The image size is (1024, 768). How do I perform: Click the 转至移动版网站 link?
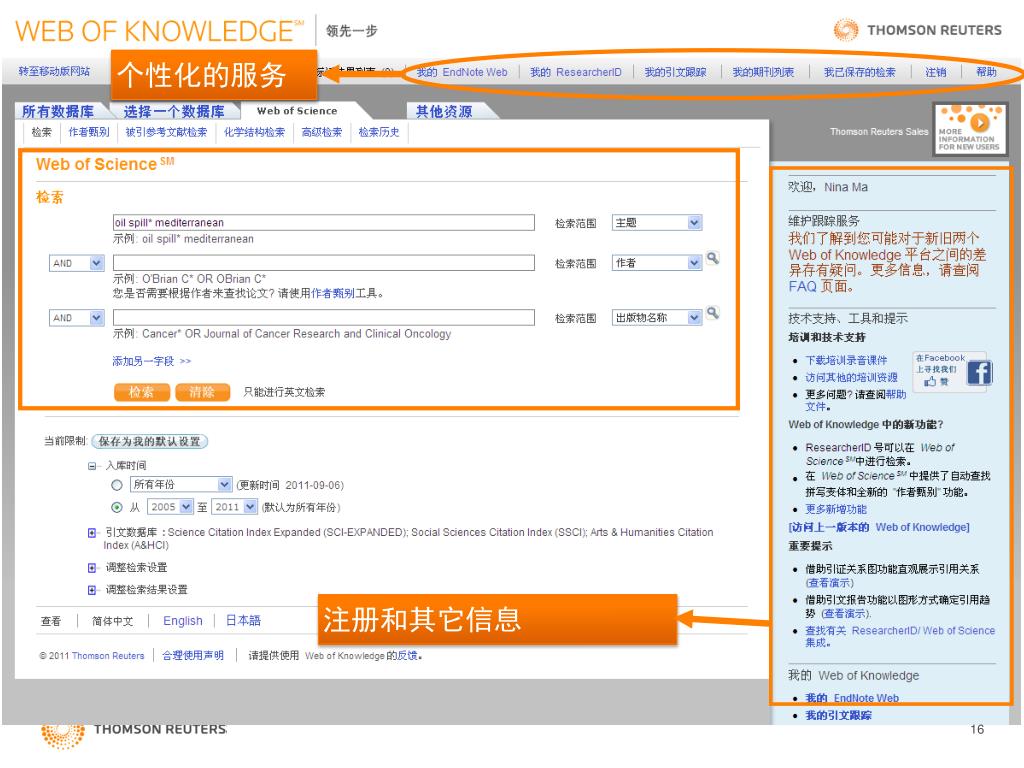(x=54, y=71)
